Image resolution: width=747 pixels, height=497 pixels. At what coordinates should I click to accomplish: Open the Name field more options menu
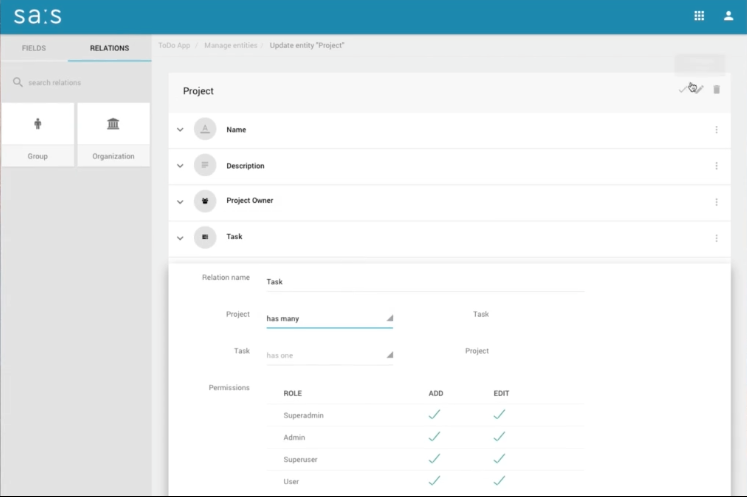click(716, 130)
